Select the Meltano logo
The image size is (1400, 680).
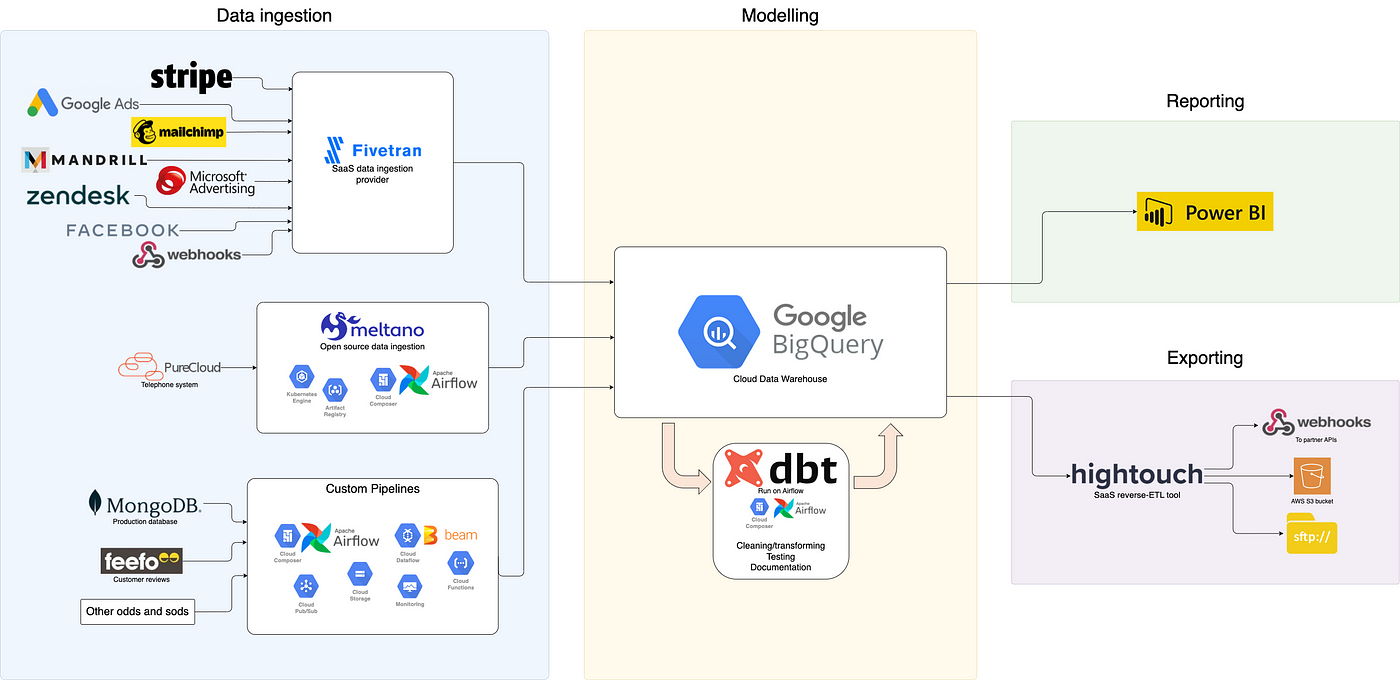[x=372, y=327]
